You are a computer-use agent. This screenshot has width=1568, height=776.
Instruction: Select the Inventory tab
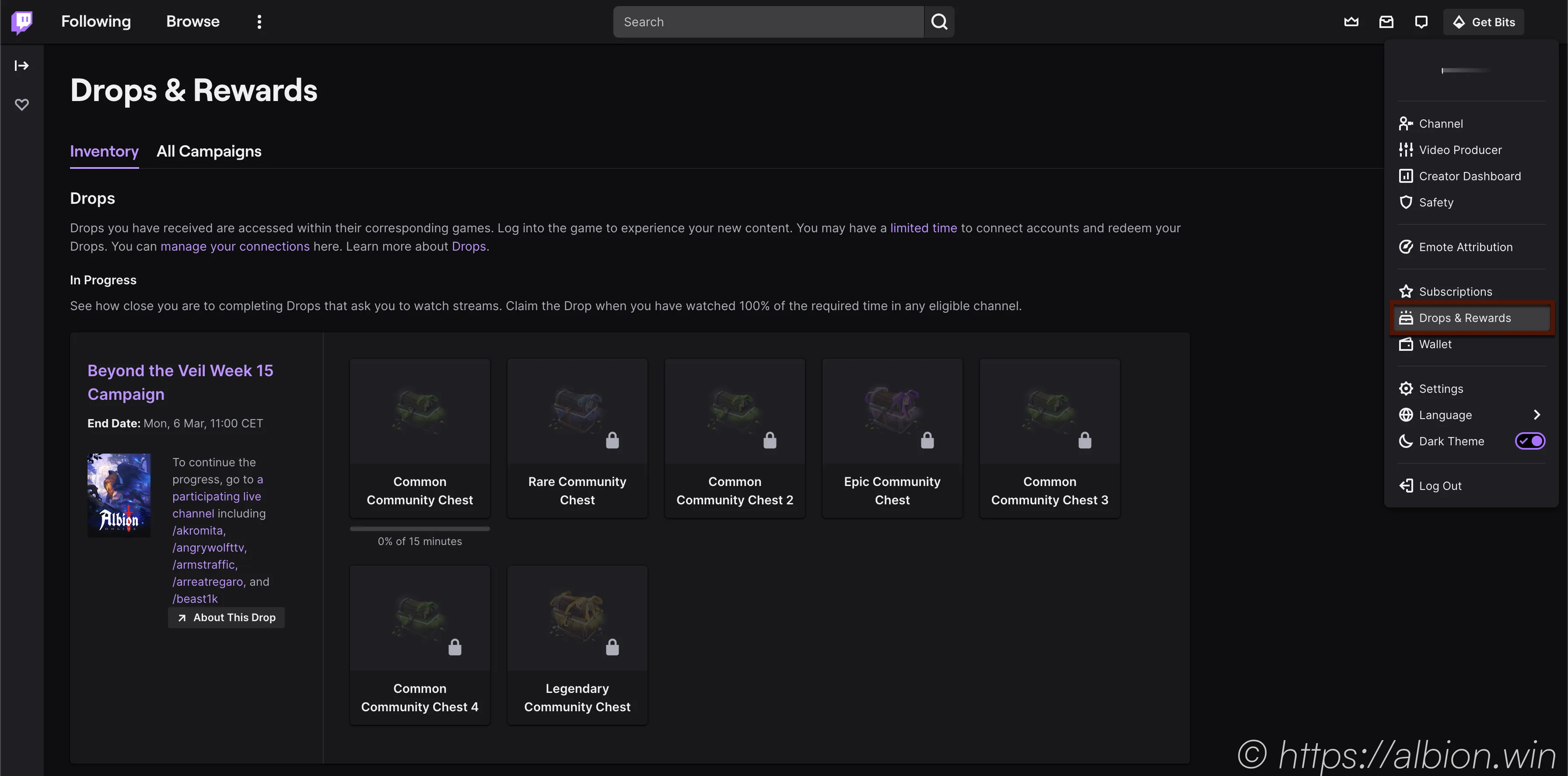point(104,151)
